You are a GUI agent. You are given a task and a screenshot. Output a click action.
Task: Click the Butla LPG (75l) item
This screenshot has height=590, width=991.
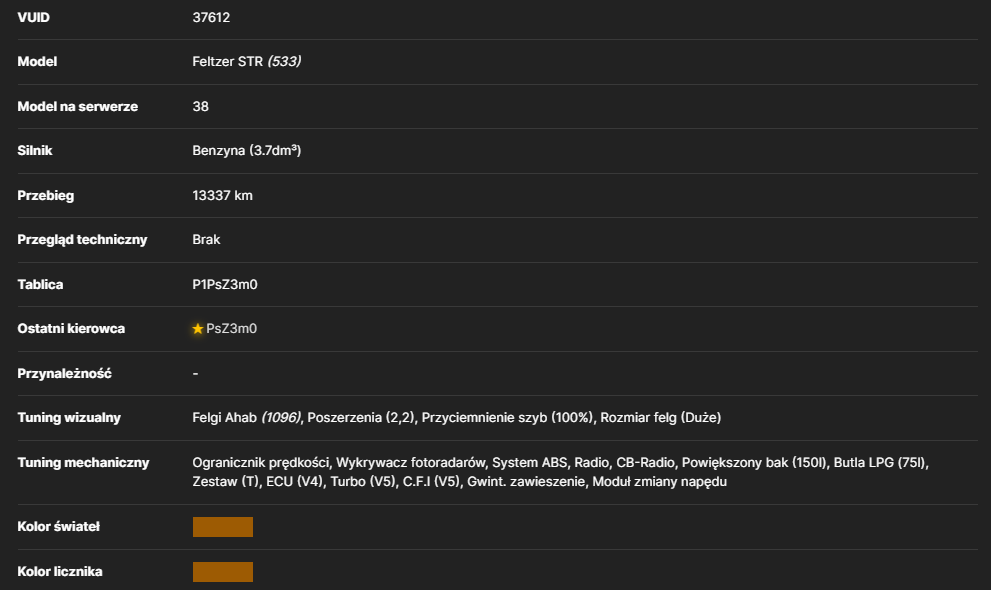[x=880, y=462]
